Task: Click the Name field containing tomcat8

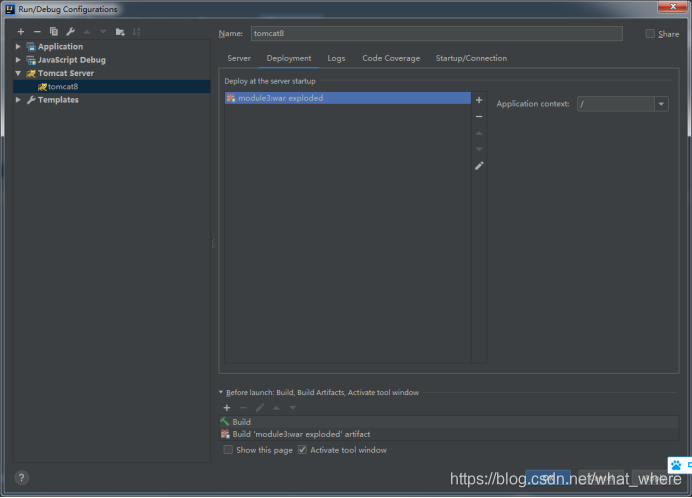Action: (437, 34)
